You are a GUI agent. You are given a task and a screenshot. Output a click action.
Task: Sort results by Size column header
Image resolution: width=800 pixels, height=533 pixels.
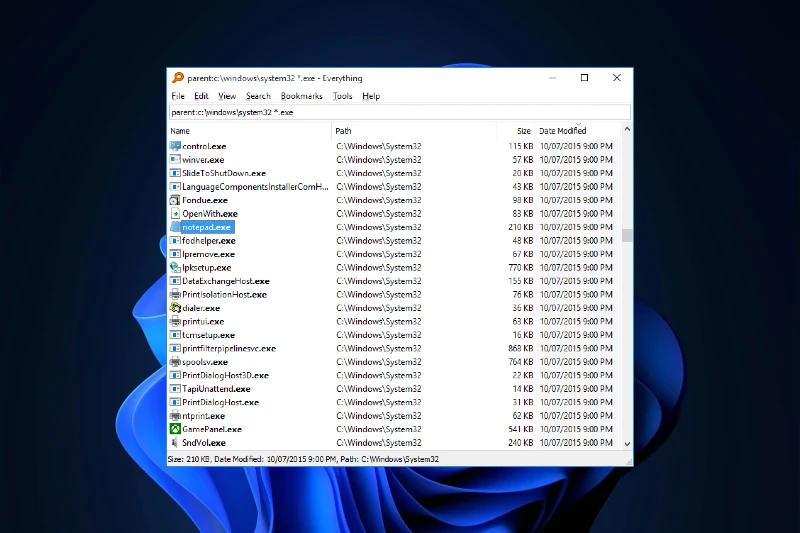(x=515, y=131)
